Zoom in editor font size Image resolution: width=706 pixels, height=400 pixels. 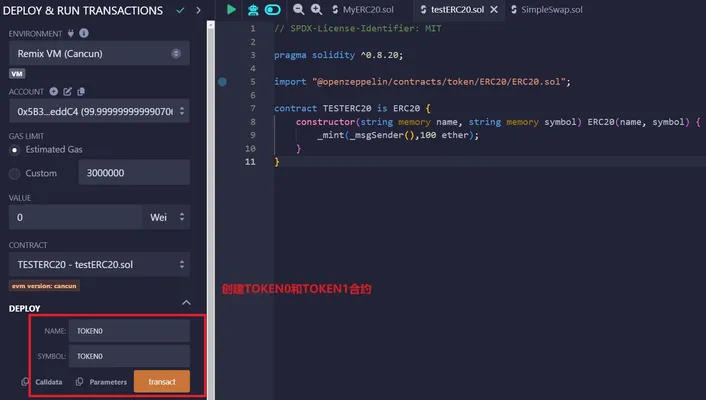[317, 9]
